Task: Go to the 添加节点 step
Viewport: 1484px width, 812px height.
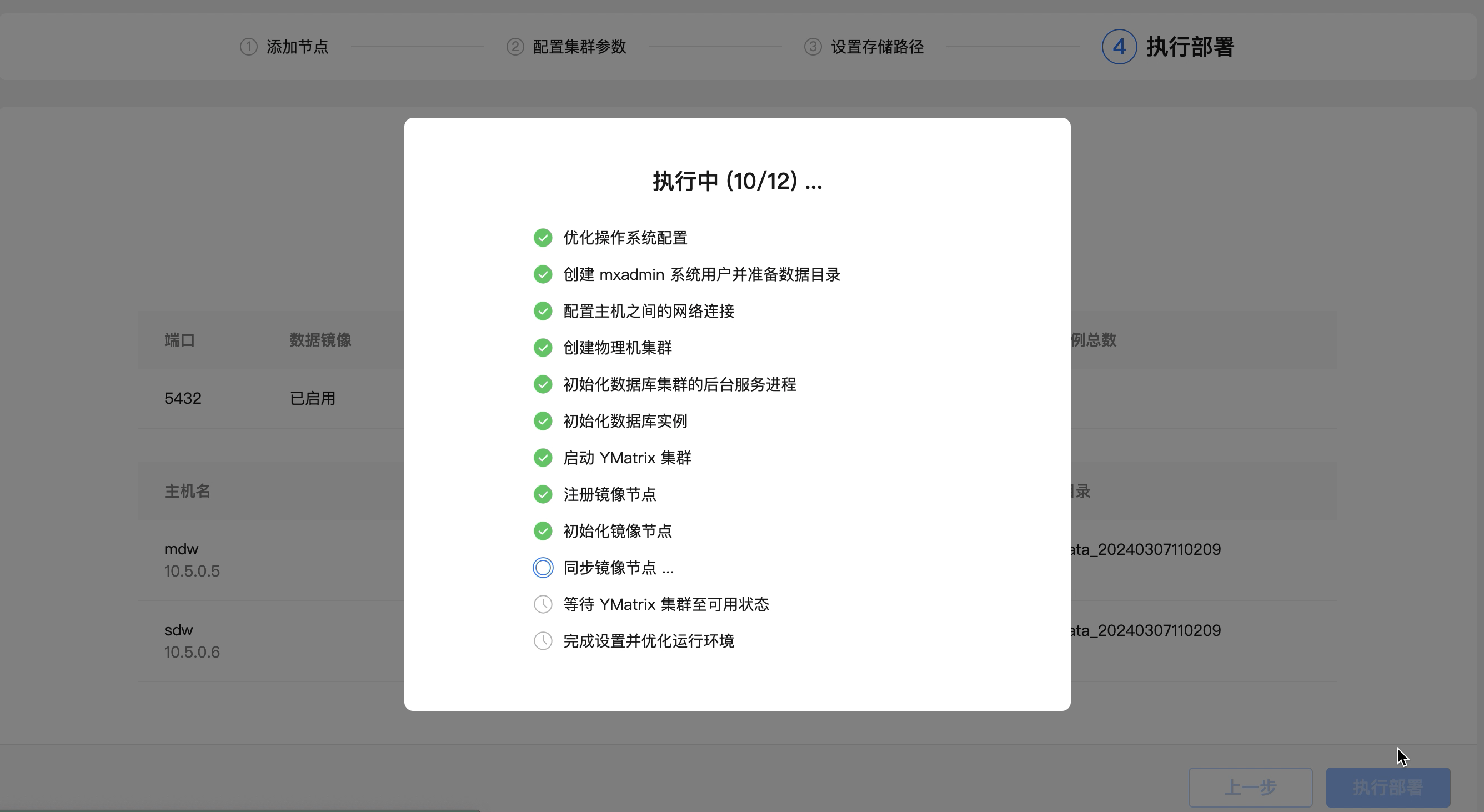Action: pos(297,47)
